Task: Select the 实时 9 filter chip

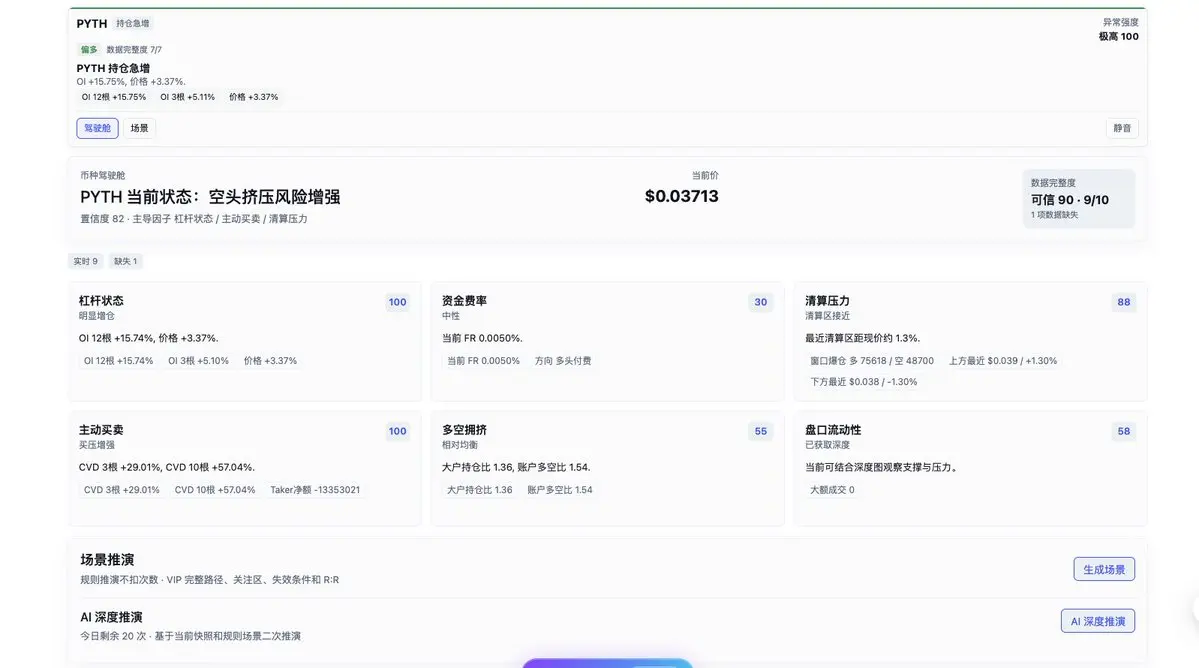Action: (x=86, y=261)
